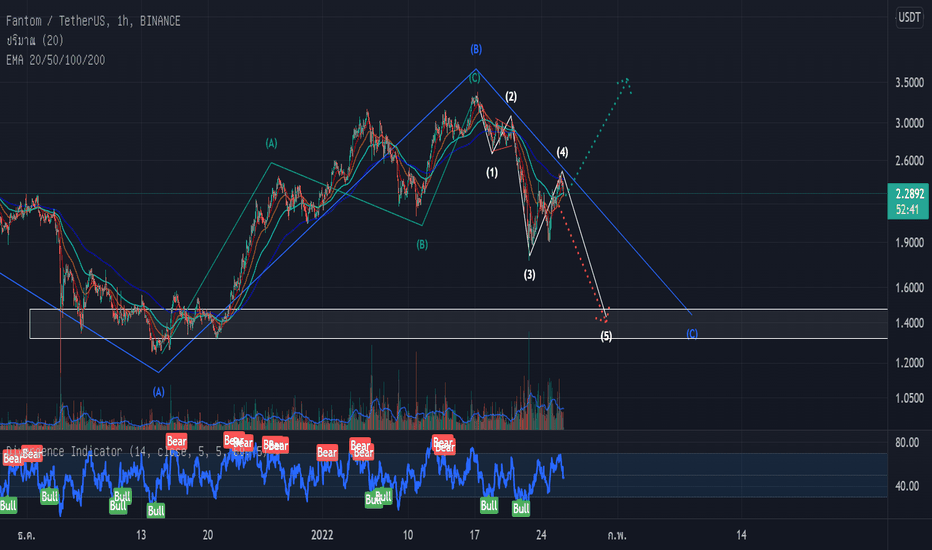Screen dimensions: 932x550
Task: Click the 1.4000 price axis label
Action: [x=909, y=323]
